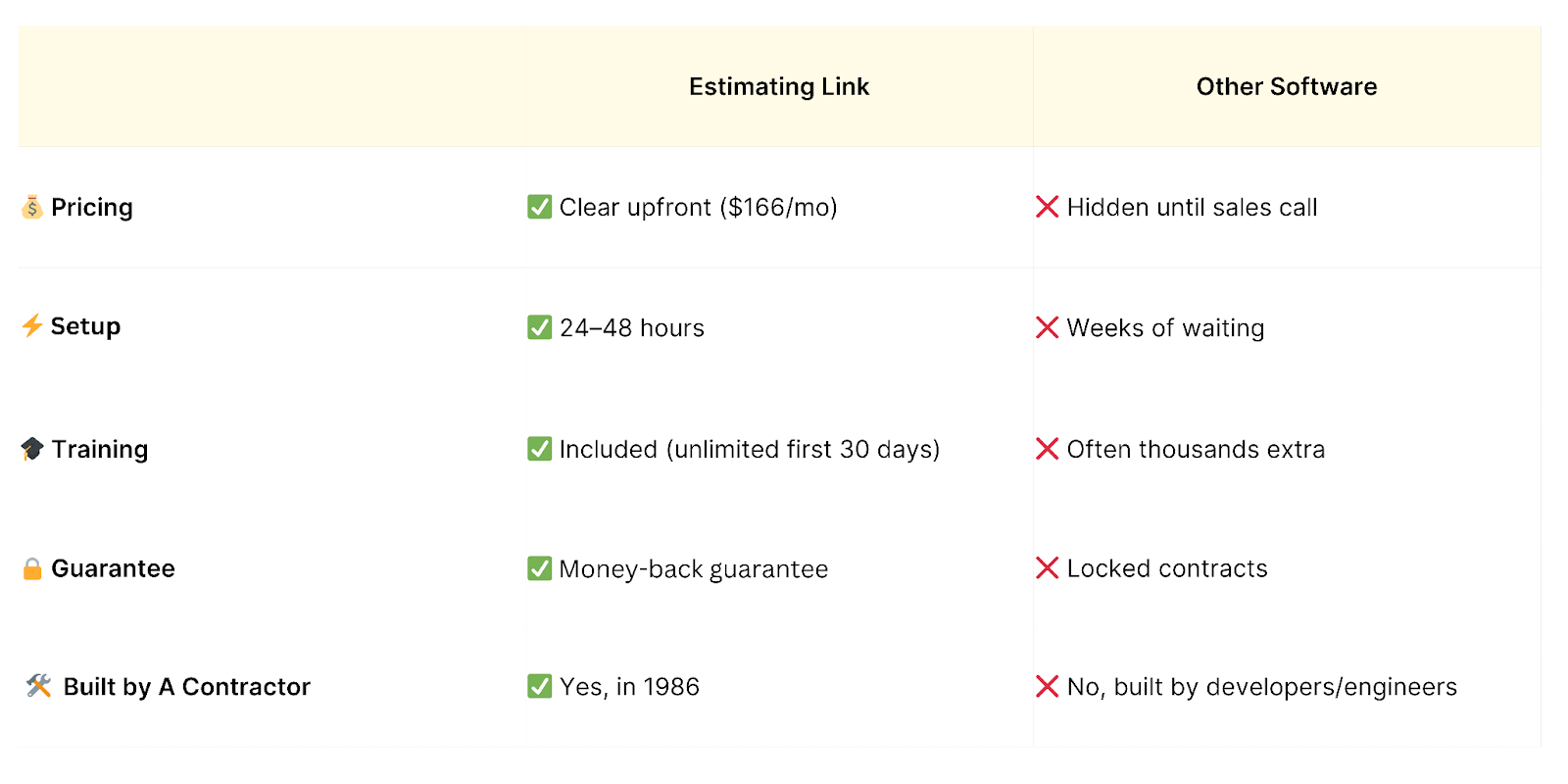
Task: Click the green checkmark beside Yes, in 1986
Action: [x=539, y=686]
